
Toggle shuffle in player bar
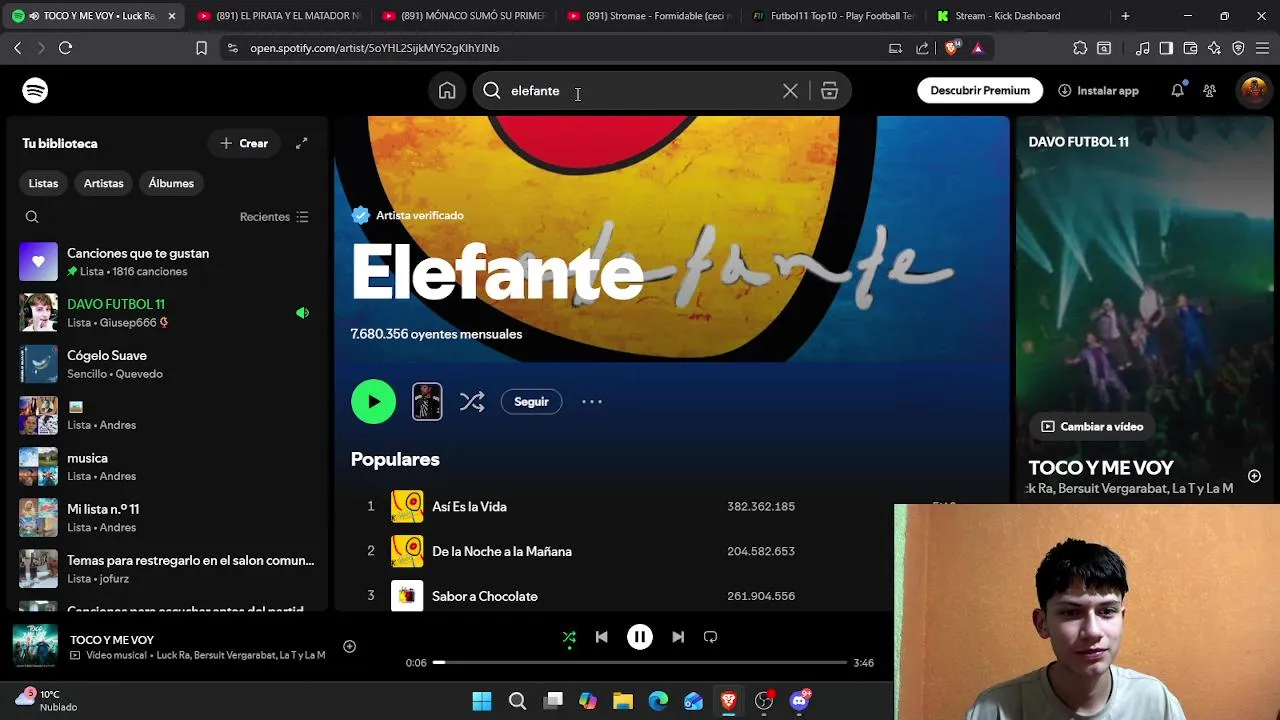(569, 637)
